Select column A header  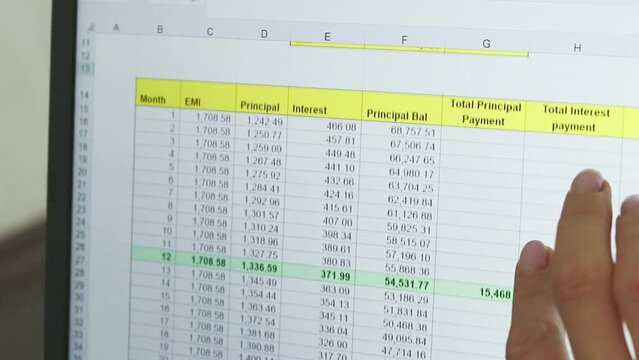click(x=116, y=28)
